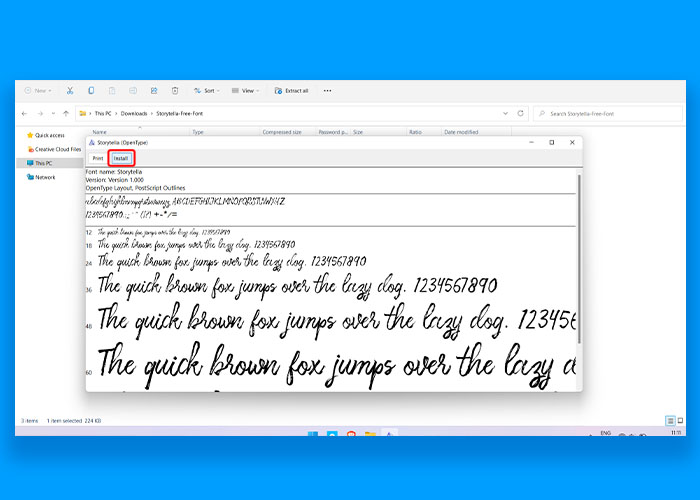Go back with the Back arrow
700x500 pixels.
click(x=25, y=114)
